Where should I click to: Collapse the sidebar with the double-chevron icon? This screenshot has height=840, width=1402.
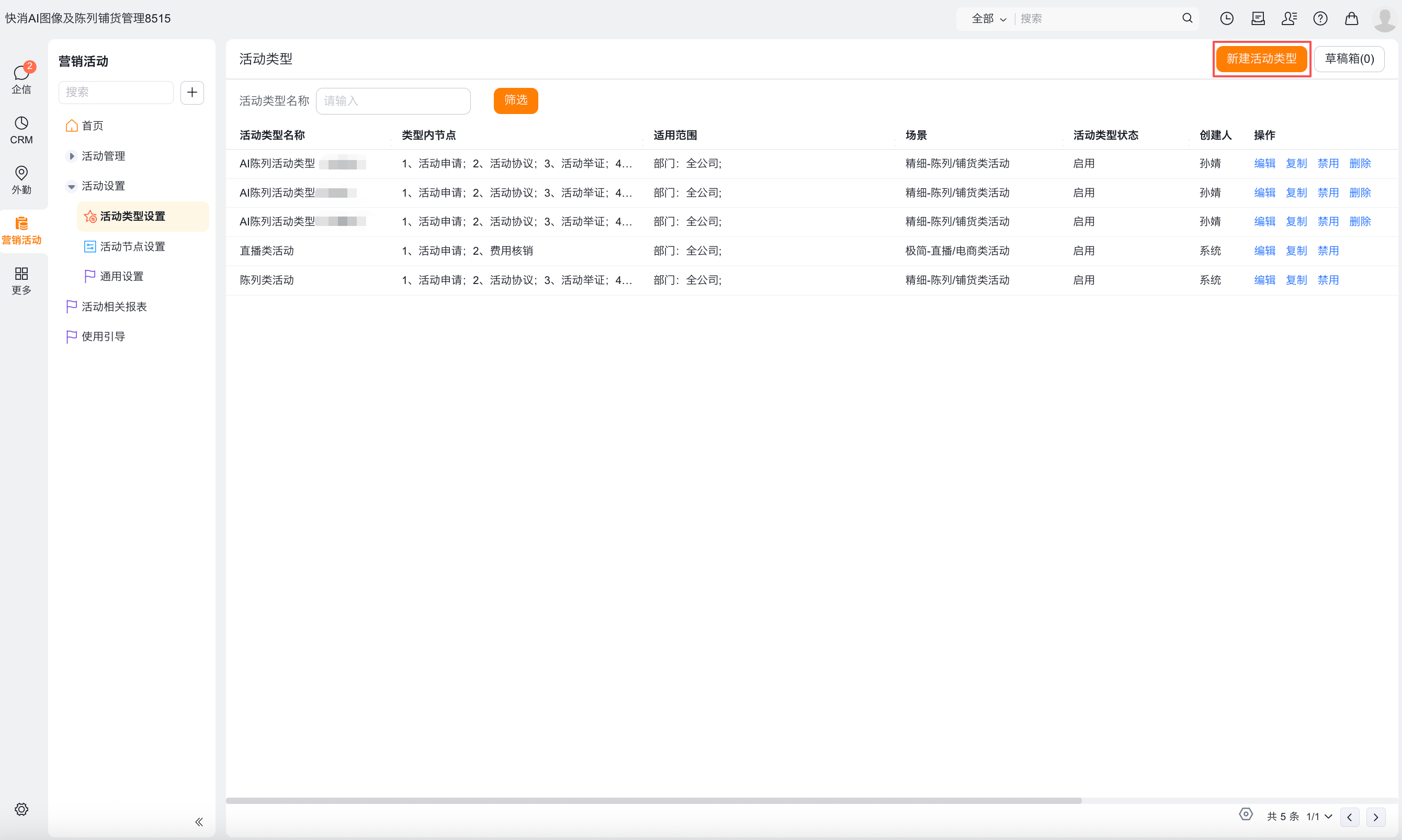pos(199,821)
